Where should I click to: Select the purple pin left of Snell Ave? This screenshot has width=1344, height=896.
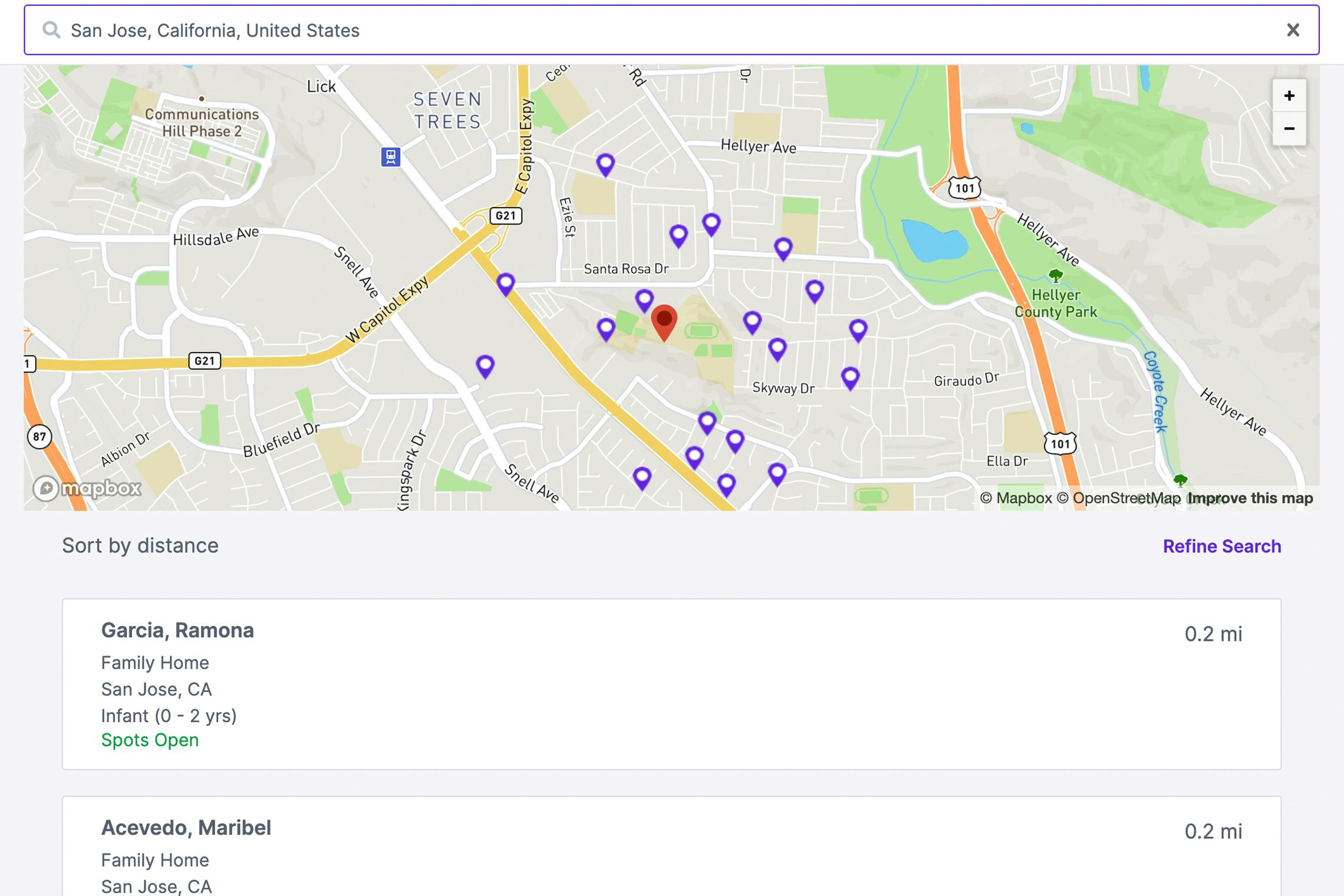coord(485,365)
